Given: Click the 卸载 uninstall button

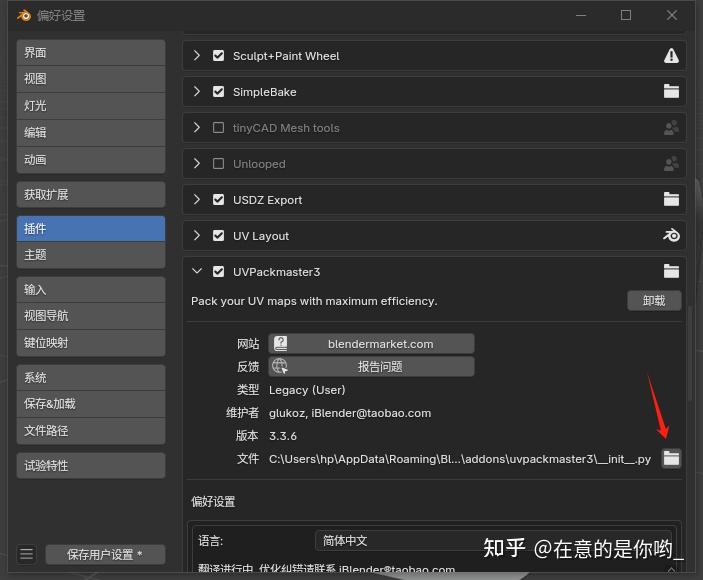Looking at the screenshot, I should click(x=654, y=300).
